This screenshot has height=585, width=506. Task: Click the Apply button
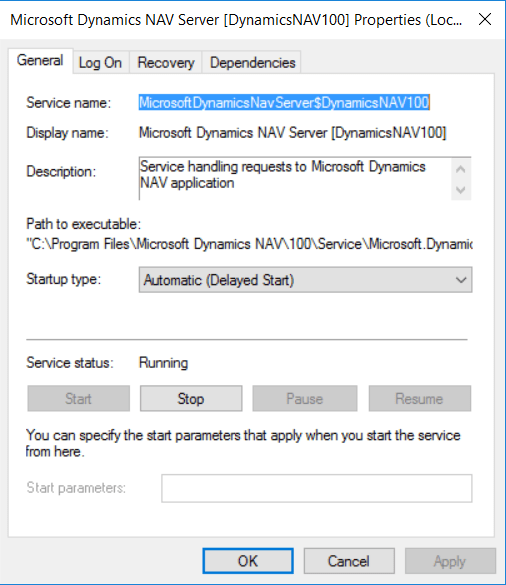coord(450,561)
